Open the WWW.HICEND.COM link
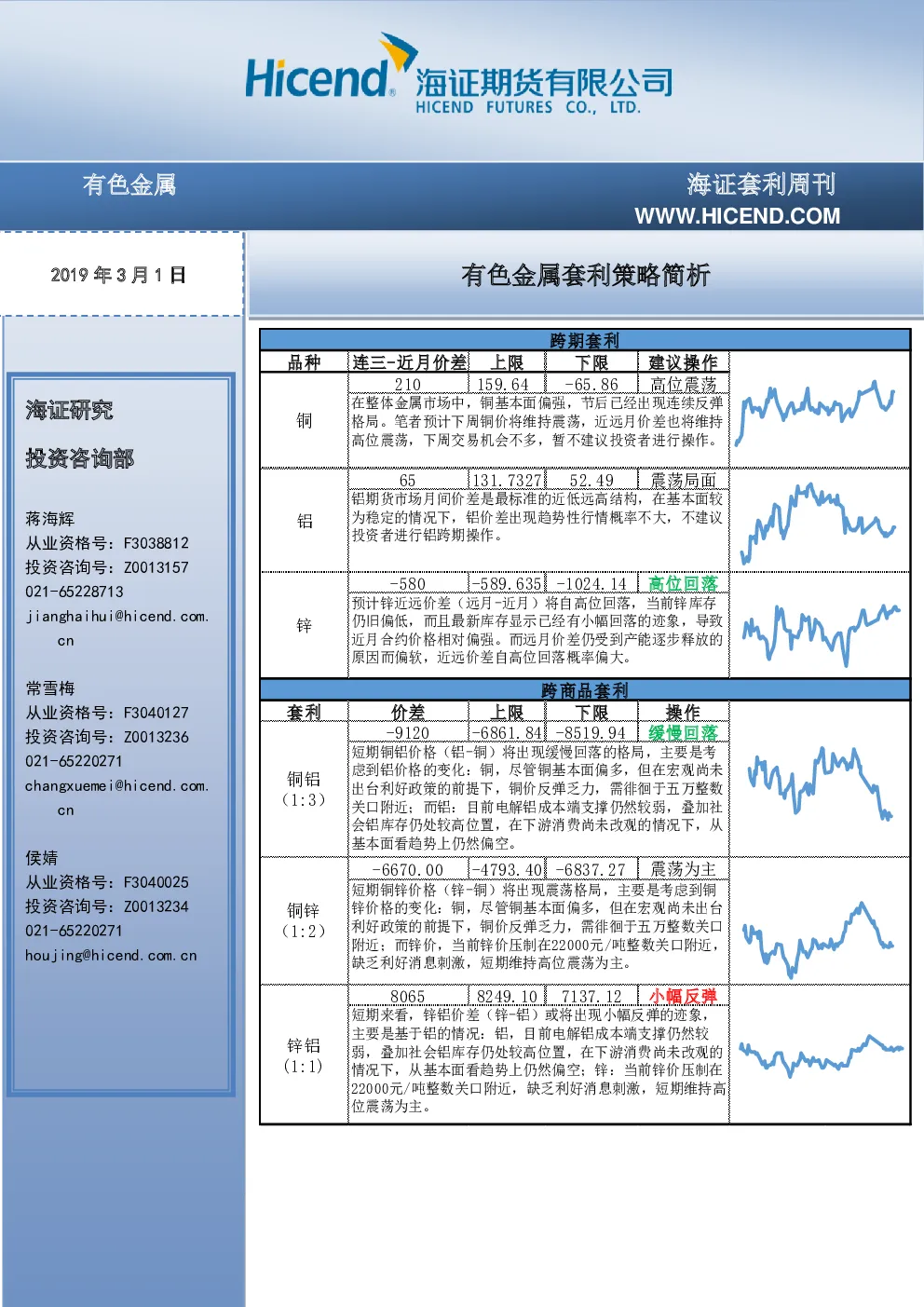The image size is (924, 1307). 737,216
